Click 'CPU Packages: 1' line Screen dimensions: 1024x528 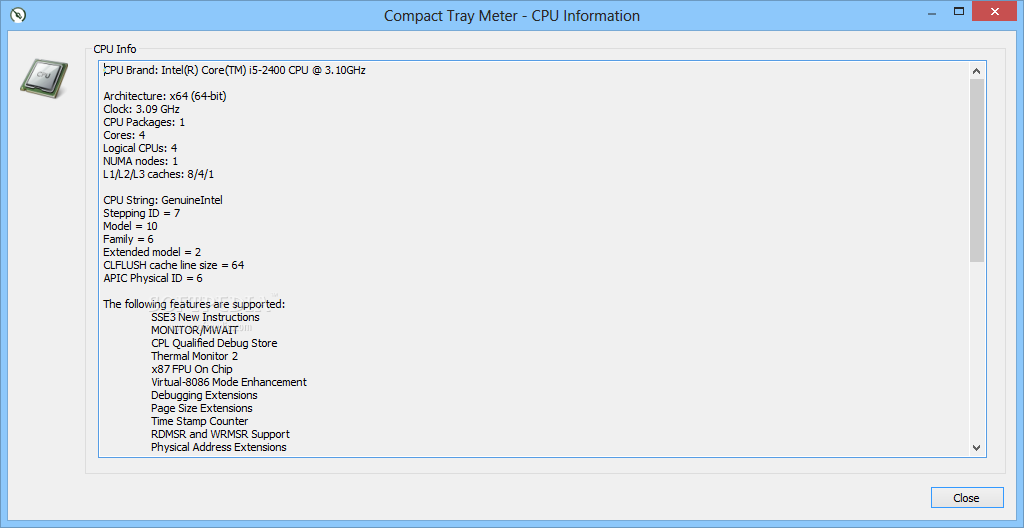pyautogui.click(x=144, y=122)
